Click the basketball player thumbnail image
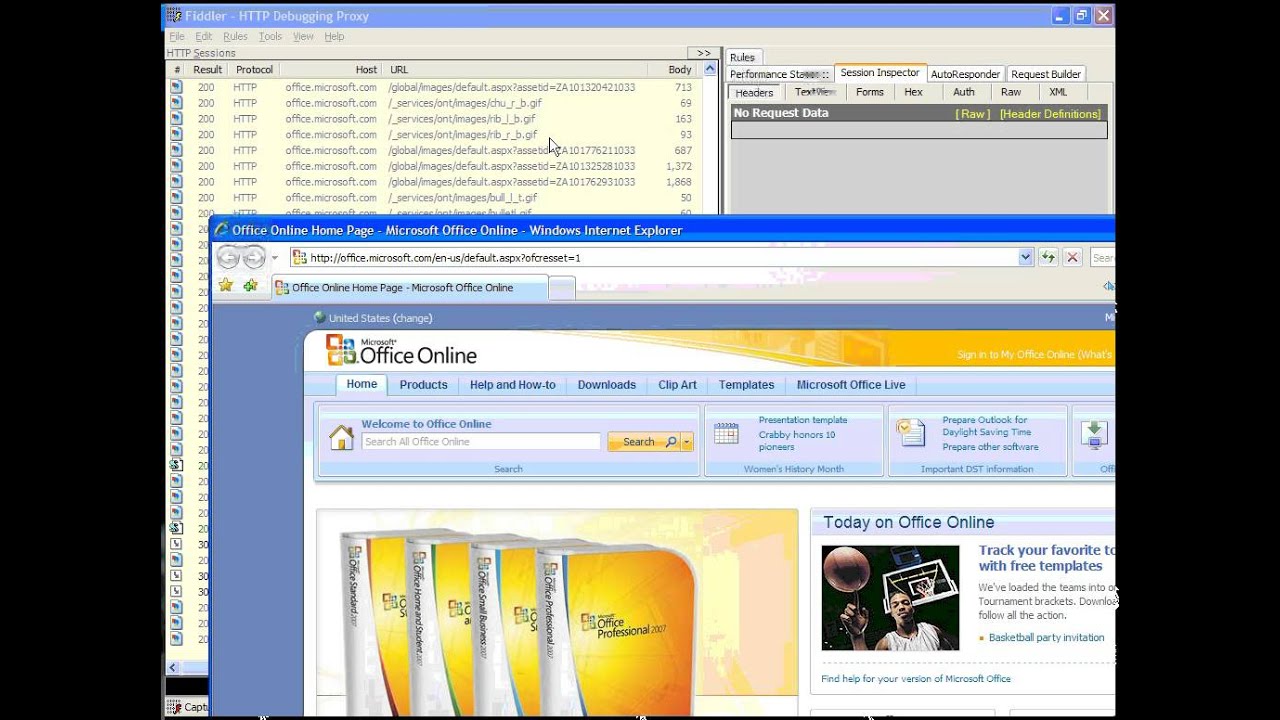Image resolution: width=1280 pixels, height=720 pixels. [890, 598]
